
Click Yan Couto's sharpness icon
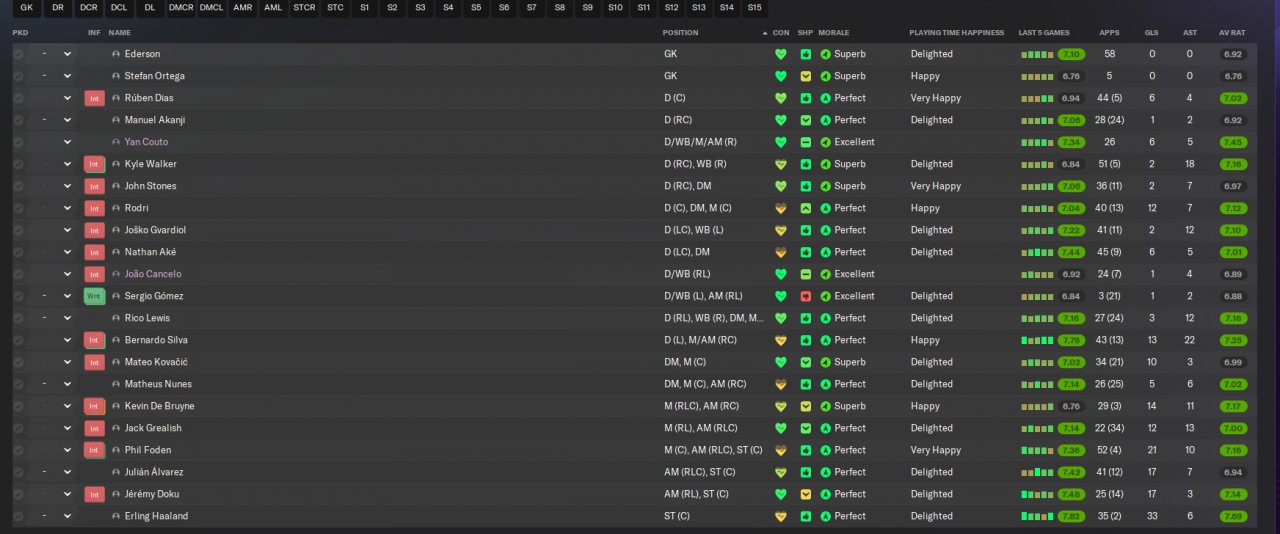point(806,142)
